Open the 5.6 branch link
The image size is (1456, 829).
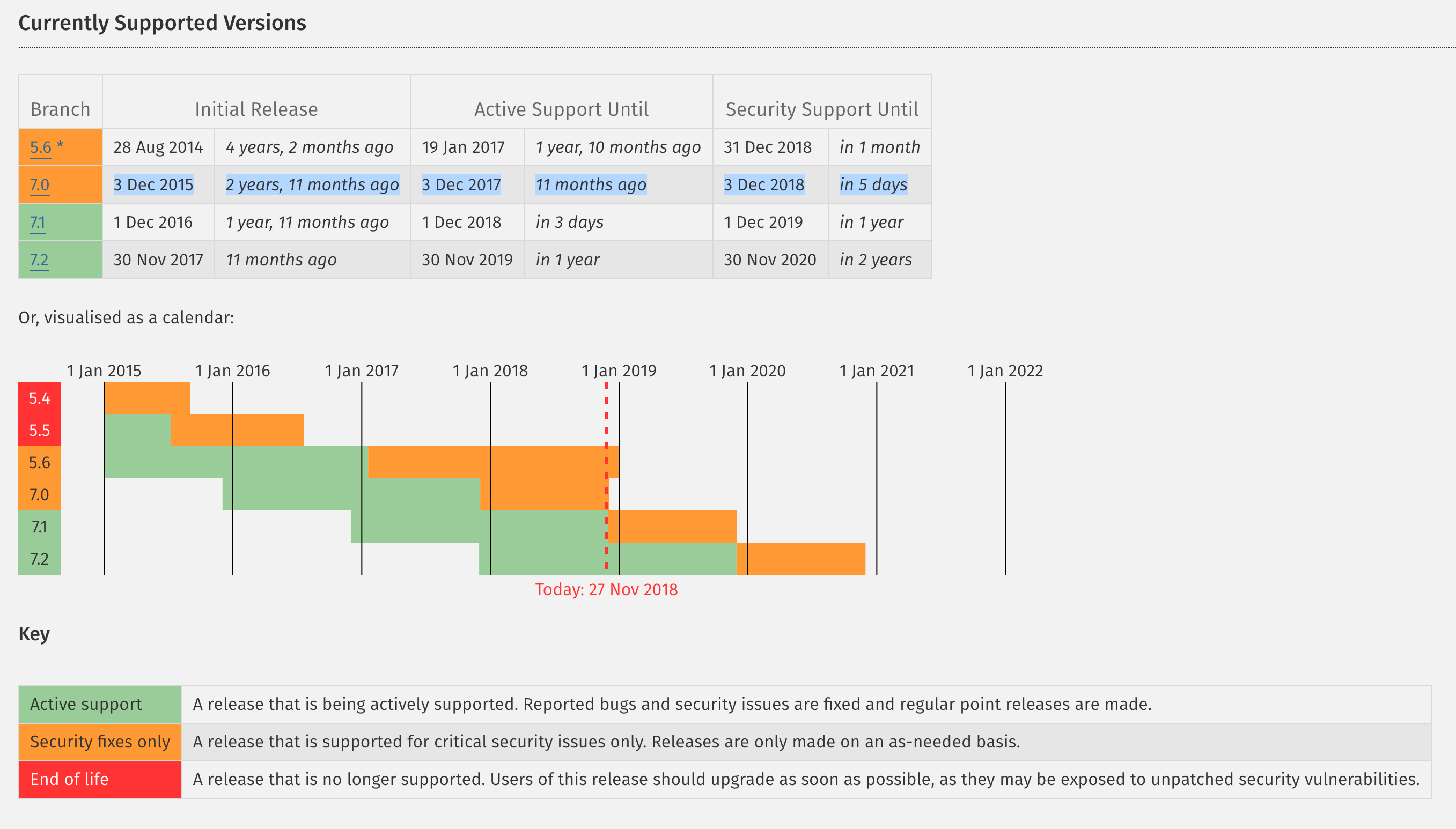[40, 147]
